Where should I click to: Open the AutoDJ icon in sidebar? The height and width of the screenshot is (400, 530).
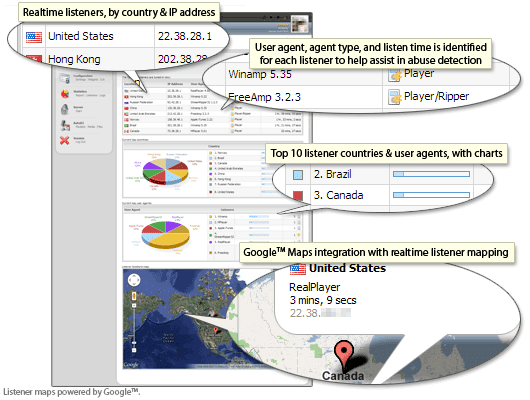tap(65, 125)
